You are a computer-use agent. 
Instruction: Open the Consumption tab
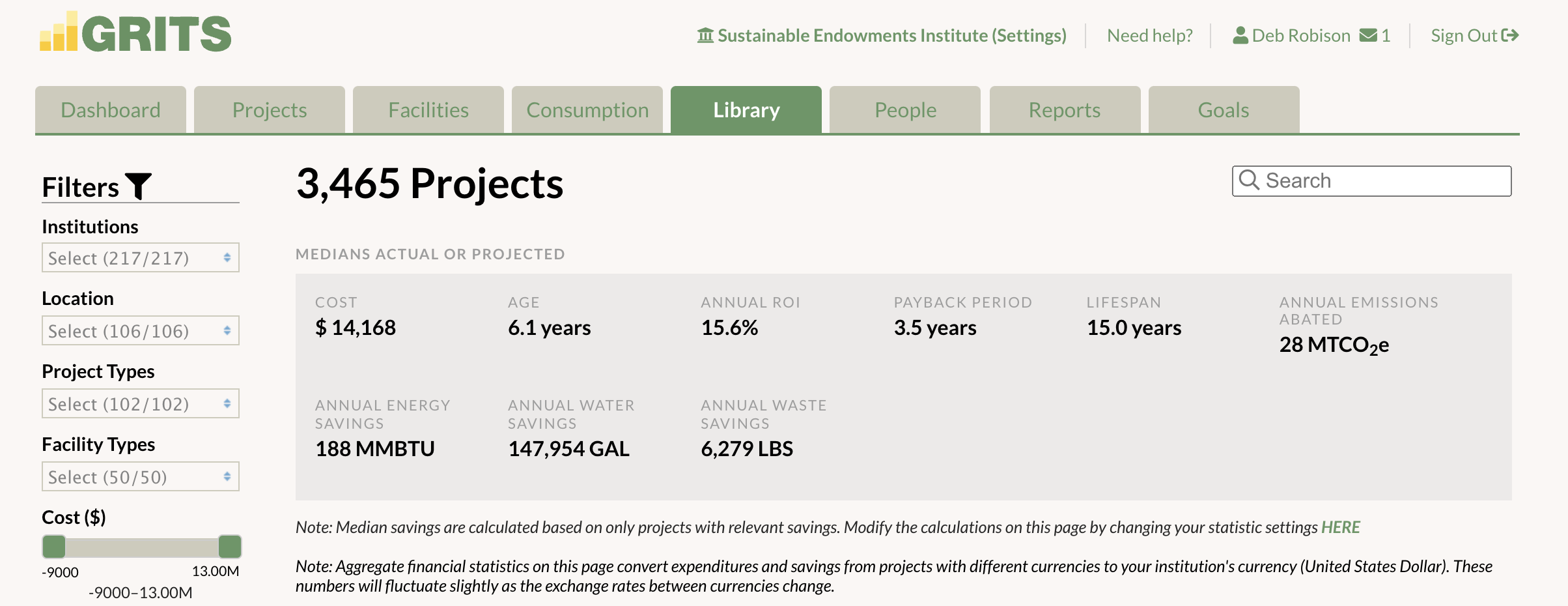(x=587, y=109)
